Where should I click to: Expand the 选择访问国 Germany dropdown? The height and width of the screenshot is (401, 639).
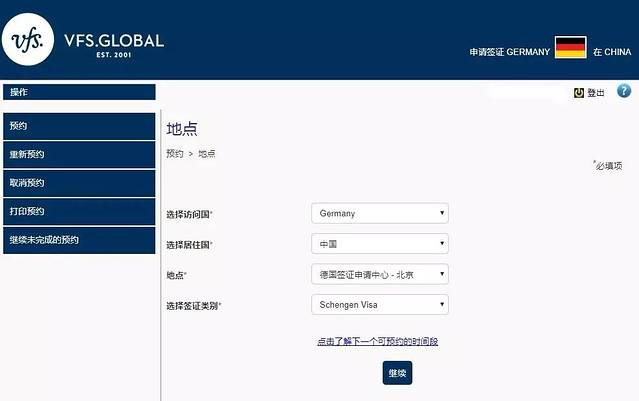[379, 213]
